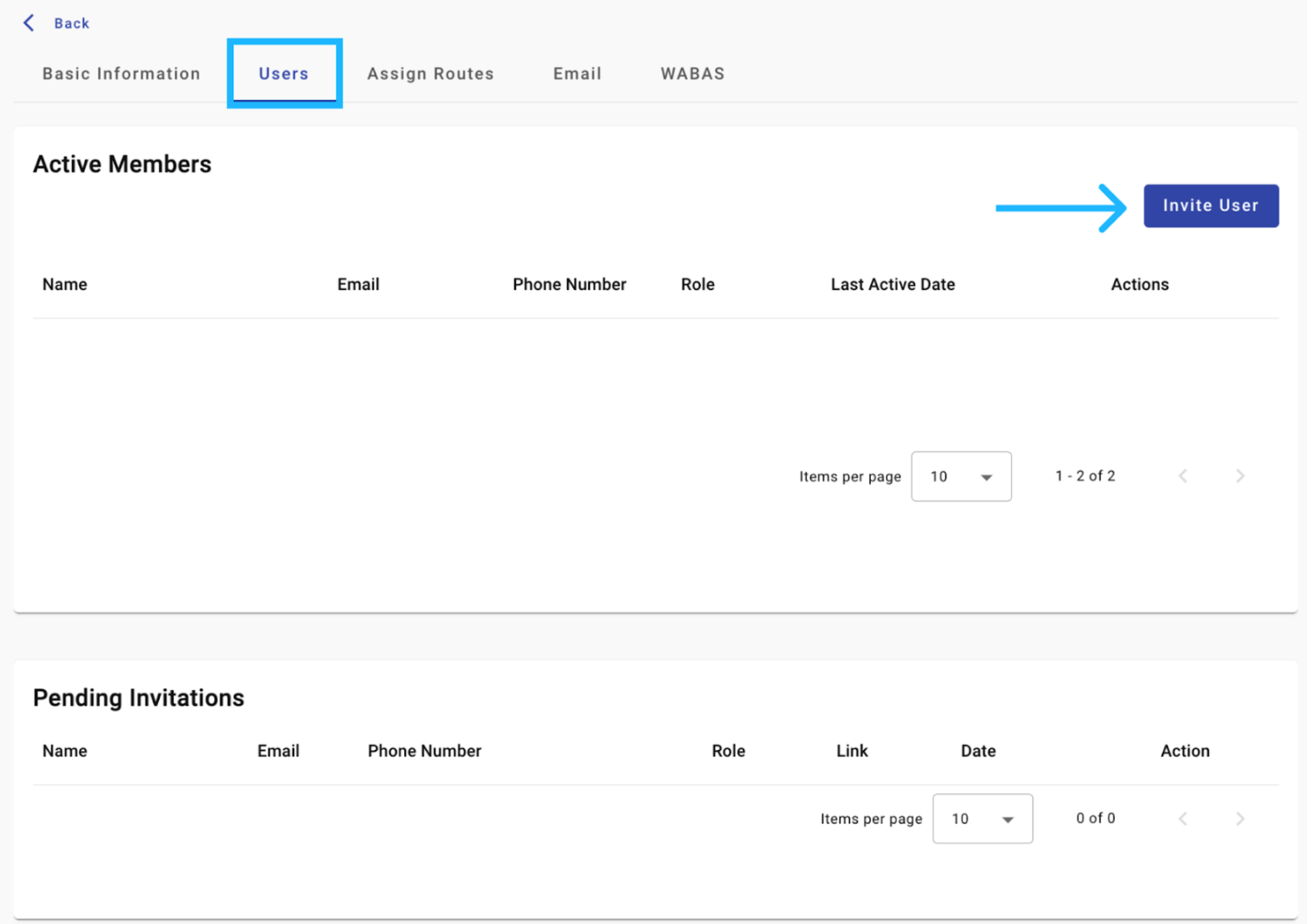
Task: Go to previous page of Pending Invitations
Action: pyautogui.click(x=1183, y=818)
